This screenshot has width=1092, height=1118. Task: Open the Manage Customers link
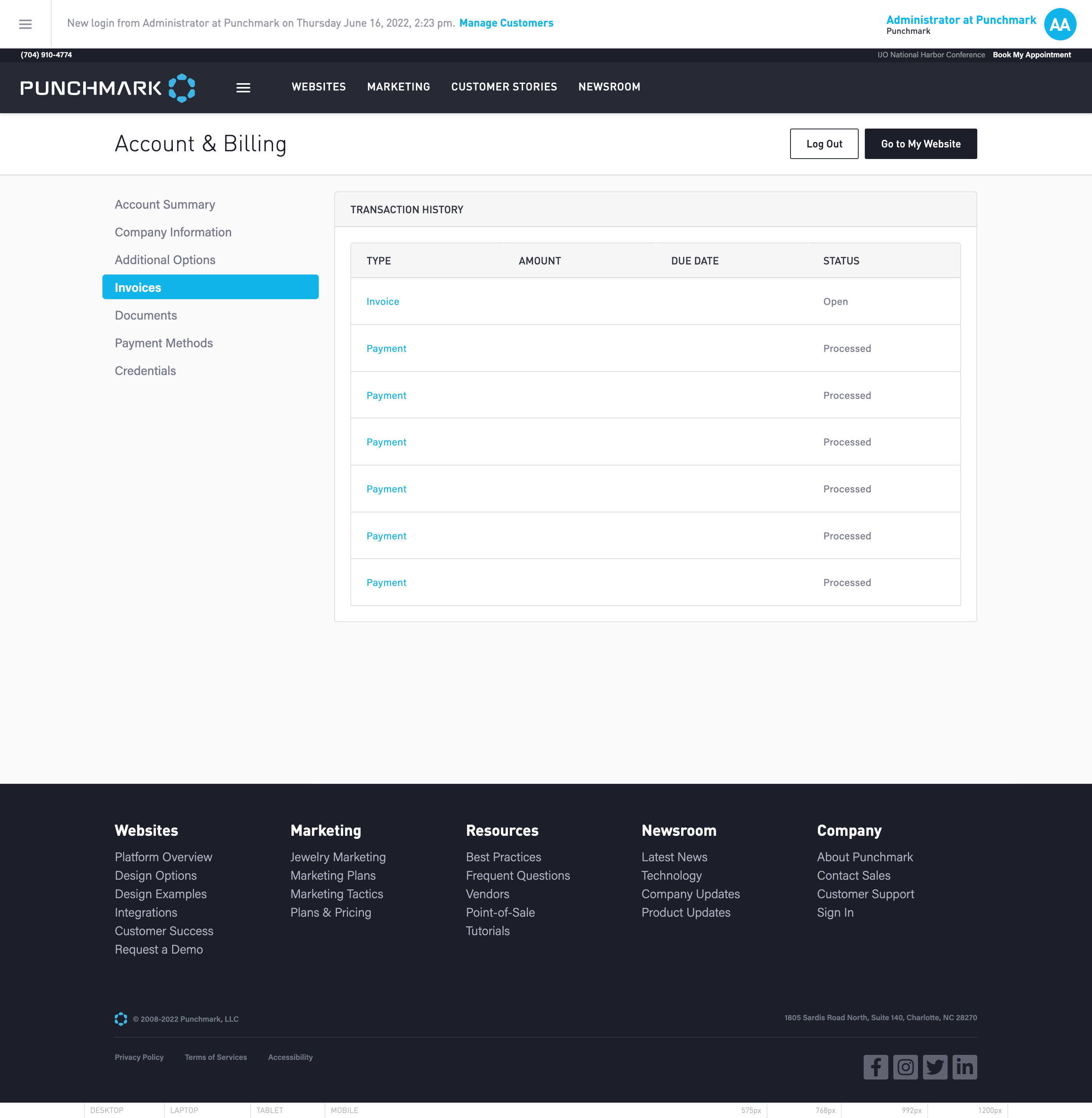506,23
